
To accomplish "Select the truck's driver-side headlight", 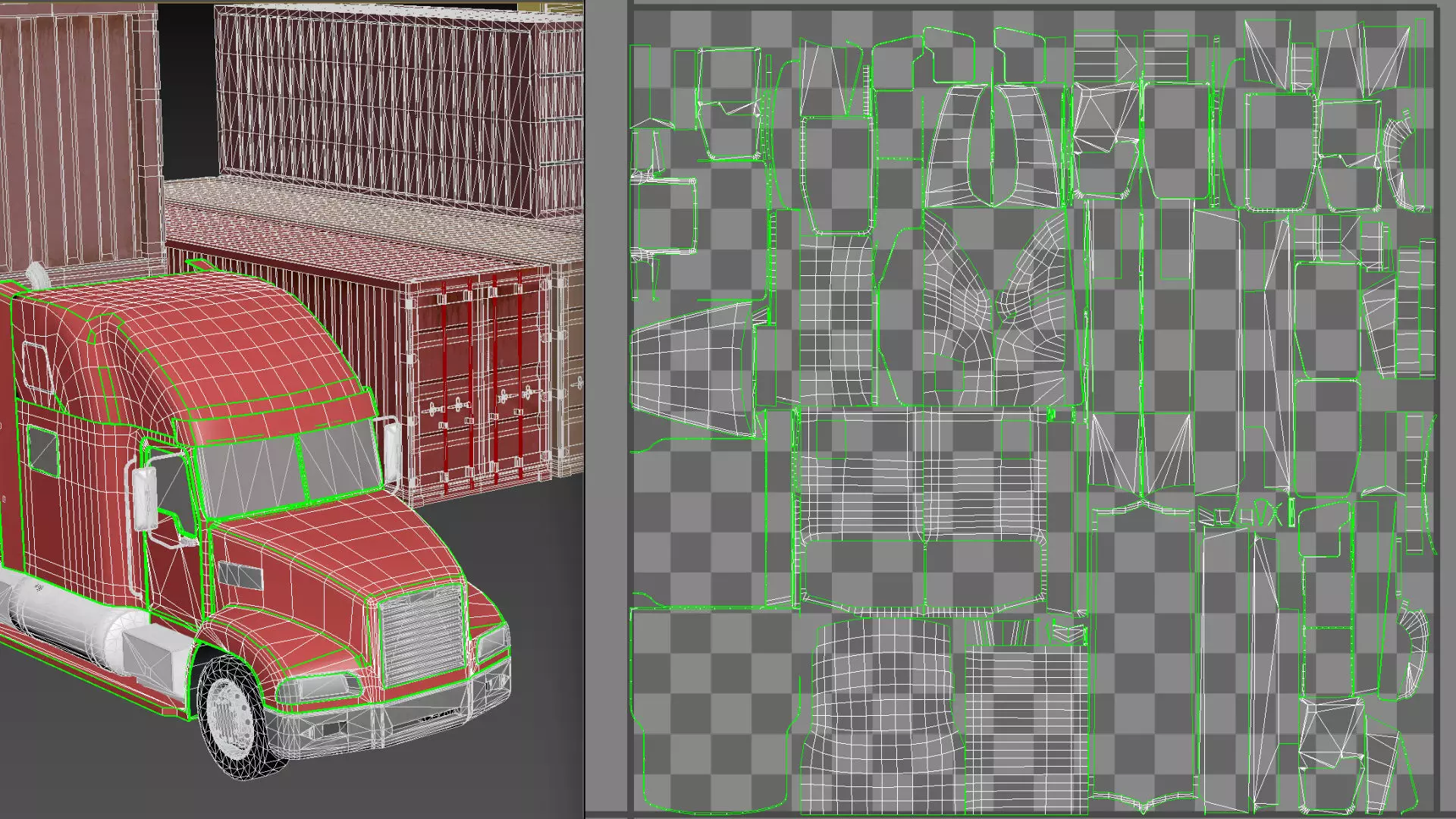I will tap(318, 688).
